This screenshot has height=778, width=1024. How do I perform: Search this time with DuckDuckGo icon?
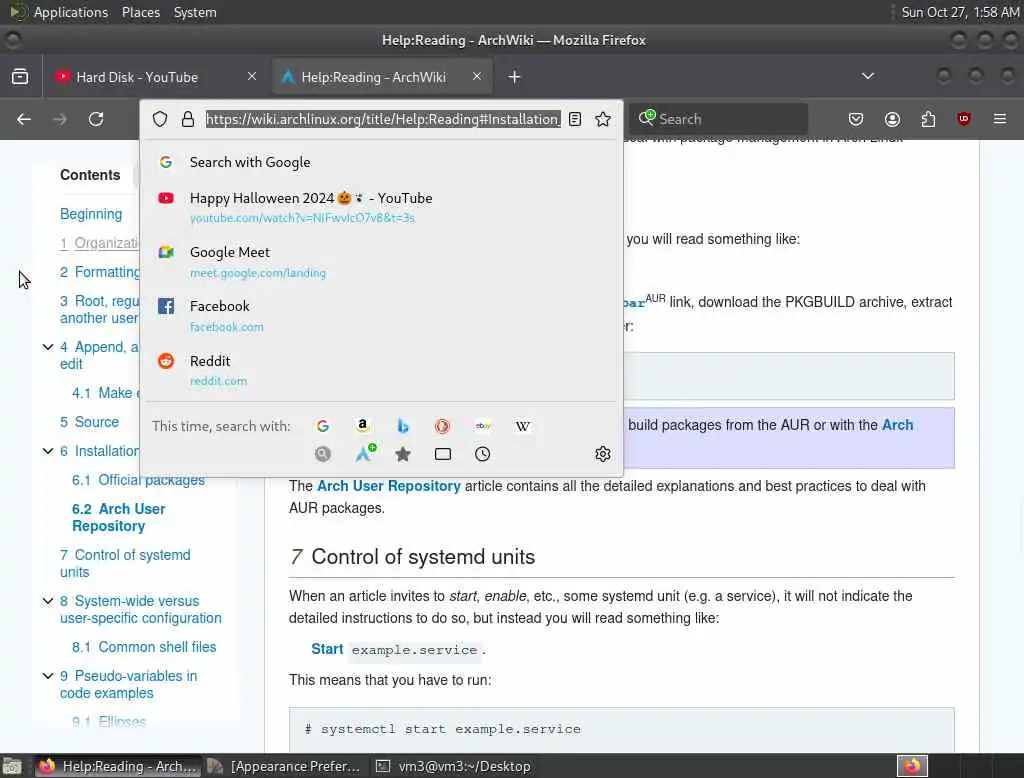click(x=442, y=426)
